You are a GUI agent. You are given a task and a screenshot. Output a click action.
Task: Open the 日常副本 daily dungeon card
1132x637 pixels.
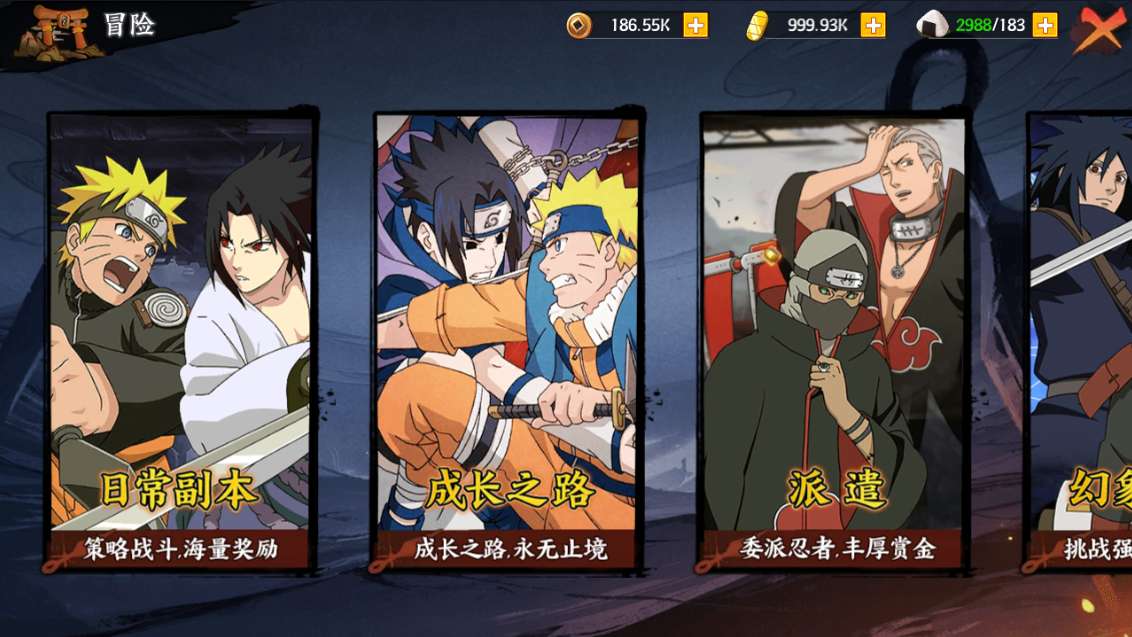pyautogui.click(x=180, y=341)
